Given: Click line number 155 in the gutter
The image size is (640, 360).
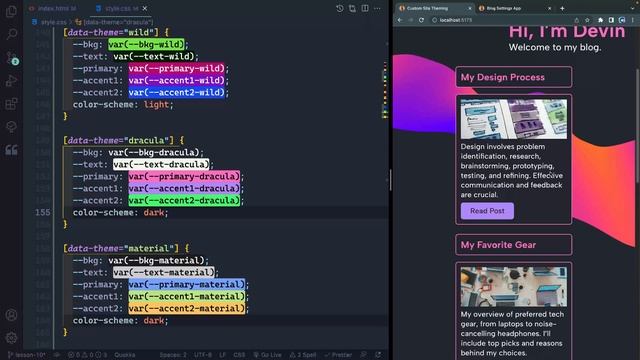Looking at the screenshot, I should (x=42, y=212).
